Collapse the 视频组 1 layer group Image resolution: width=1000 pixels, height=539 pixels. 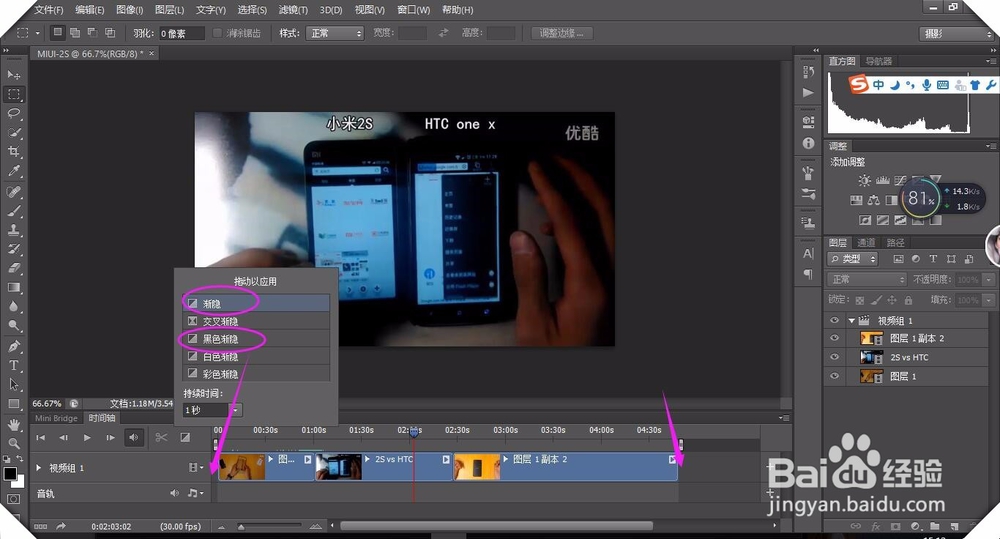pyautogui.click(x=851, y=320)
